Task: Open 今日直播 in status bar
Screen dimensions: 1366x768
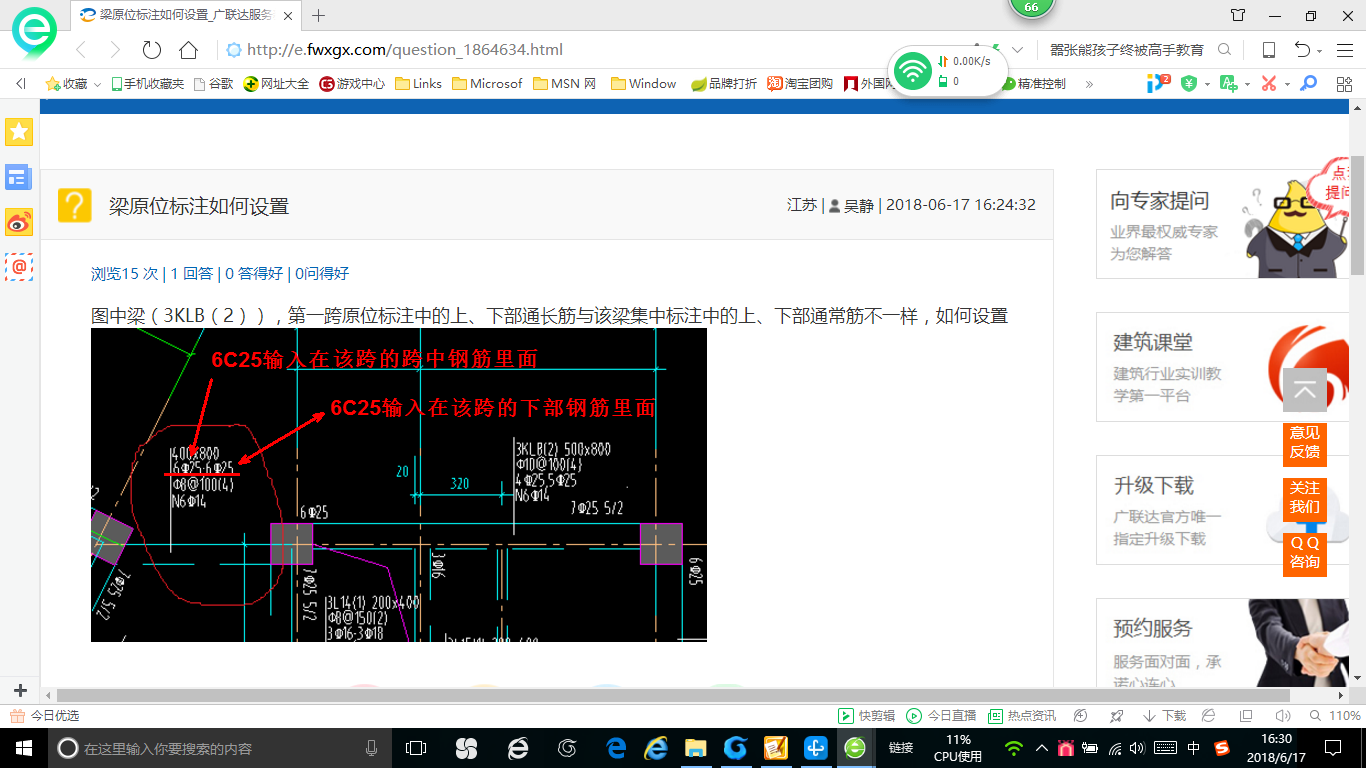Action: point(941,716)
